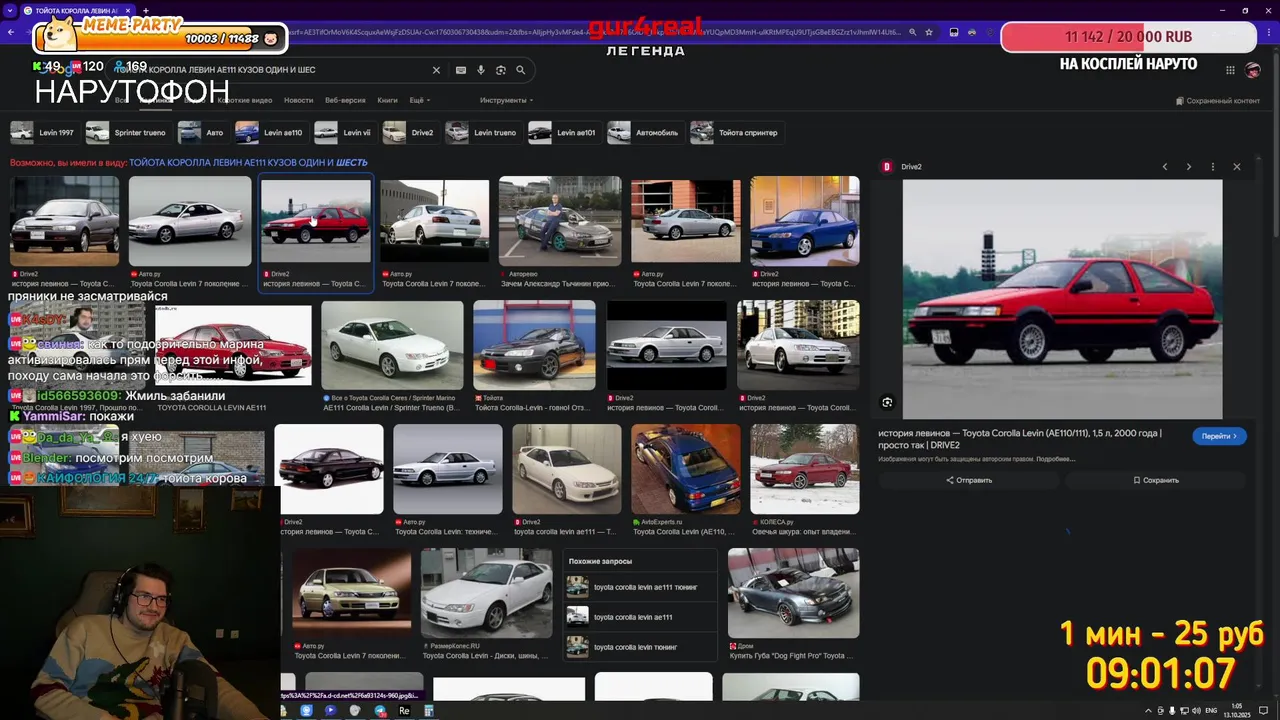Open the preview title история левинов link

pyautogui.click(x=1020, y=439)
